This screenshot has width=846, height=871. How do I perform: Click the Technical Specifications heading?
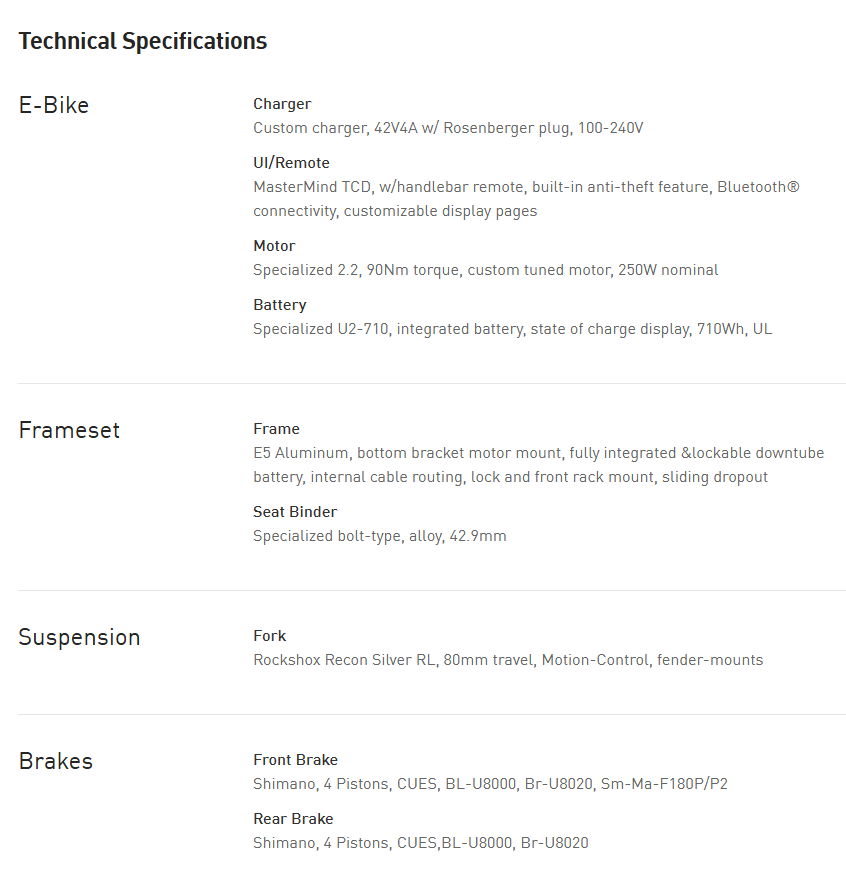point(142,41)
